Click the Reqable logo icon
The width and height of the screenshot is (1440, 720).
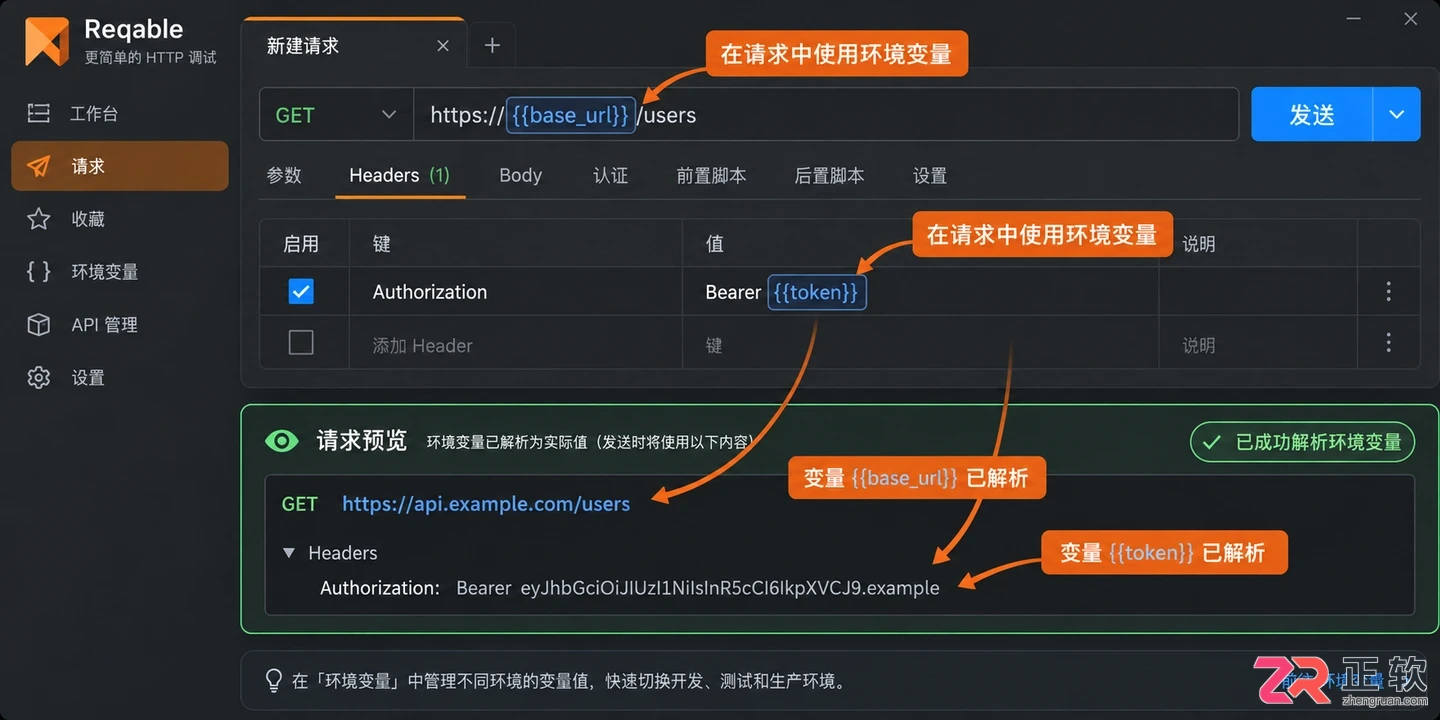click(x=47, y=42)
